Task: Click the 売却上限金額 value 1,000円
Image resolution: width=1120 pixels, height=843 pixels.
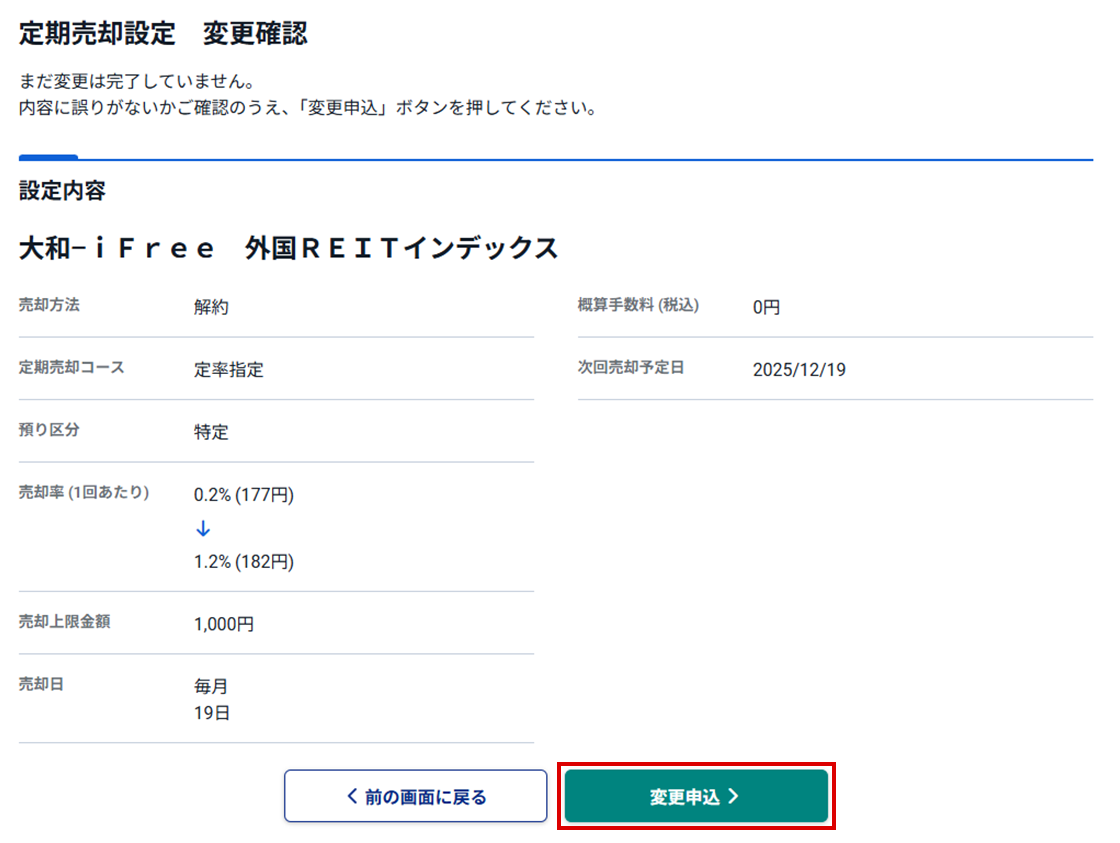Action: 224,624
